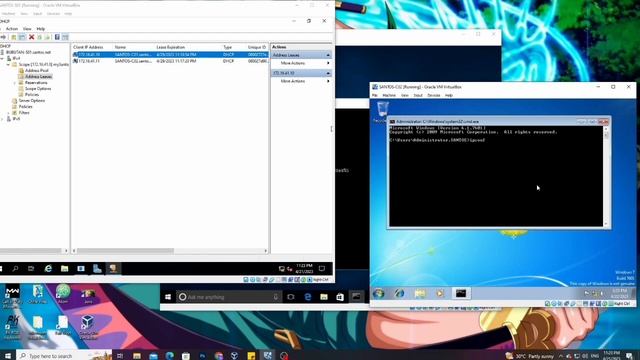Open Edge on middle VM taskbar
Image resolution: width=640 pixels, height=360 pixels.
click(x=307, y=297)
